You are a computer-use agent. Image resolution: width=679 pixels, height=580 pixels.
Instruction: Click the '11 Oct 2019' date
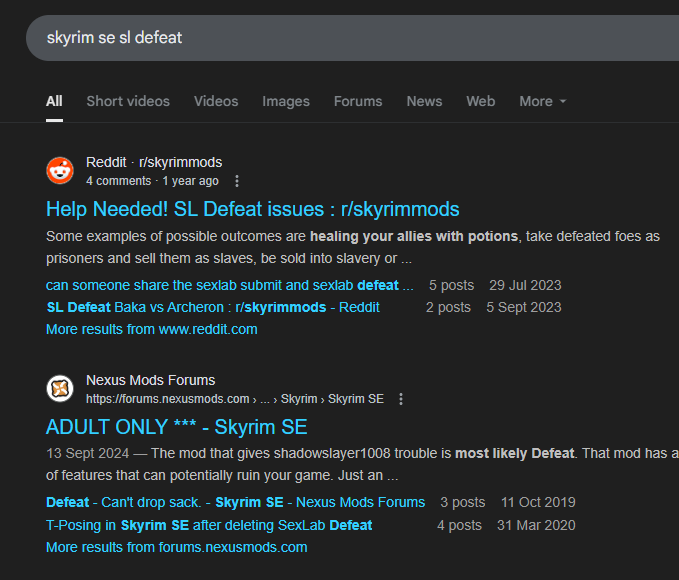coord(538,502)
